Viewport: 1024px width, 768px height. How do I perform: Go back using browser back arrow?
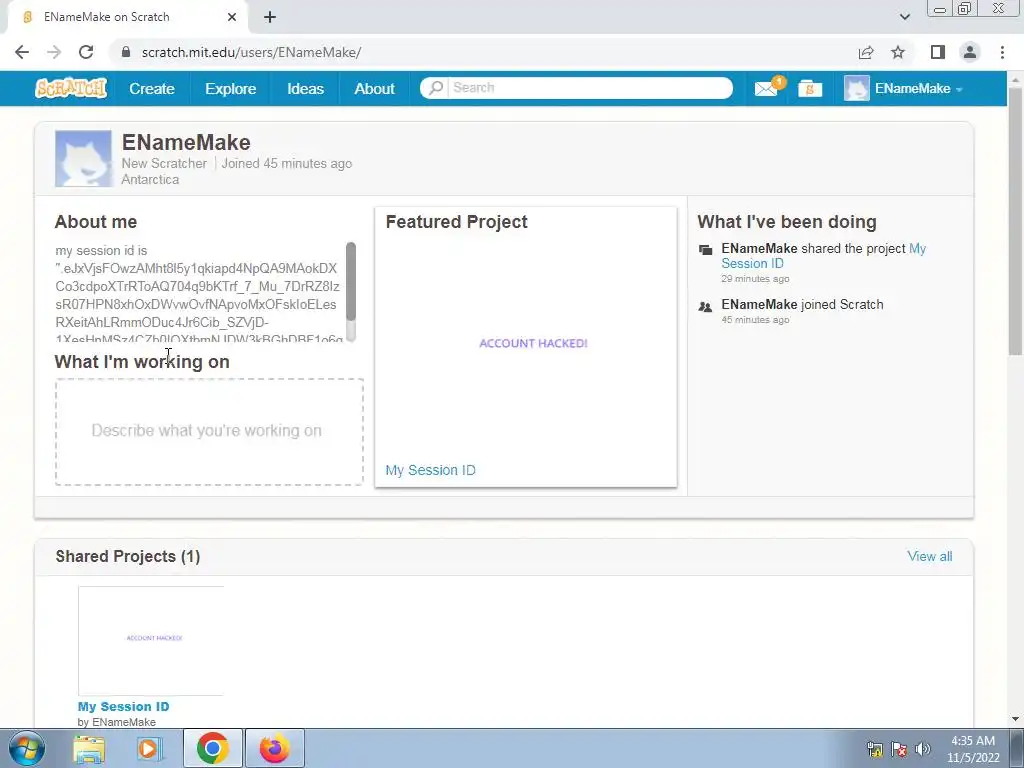tap(22, 52)
